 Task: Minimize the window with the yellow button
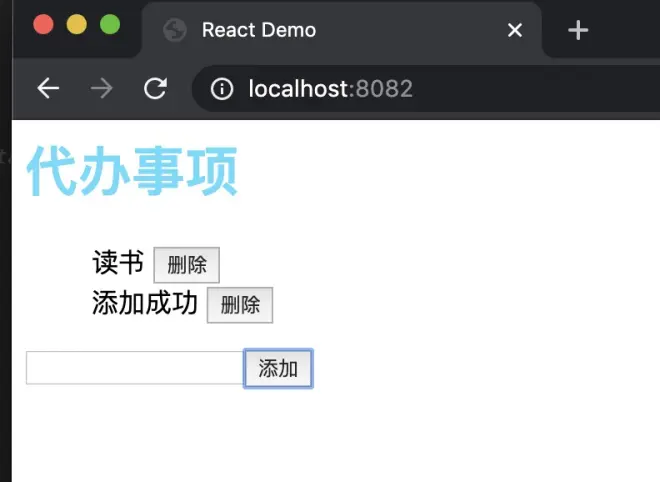point(77,24)
